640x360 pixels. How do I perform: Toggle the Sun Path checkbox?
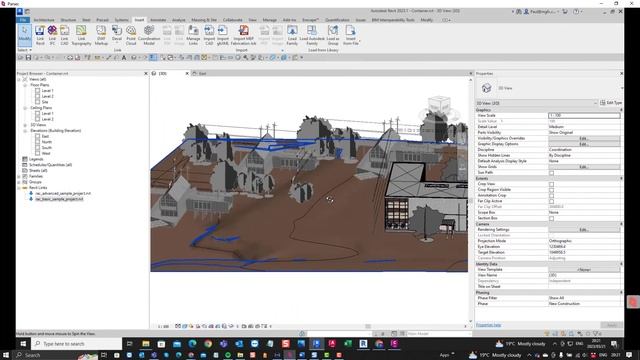pyautogui.click(x=551, y=173)
